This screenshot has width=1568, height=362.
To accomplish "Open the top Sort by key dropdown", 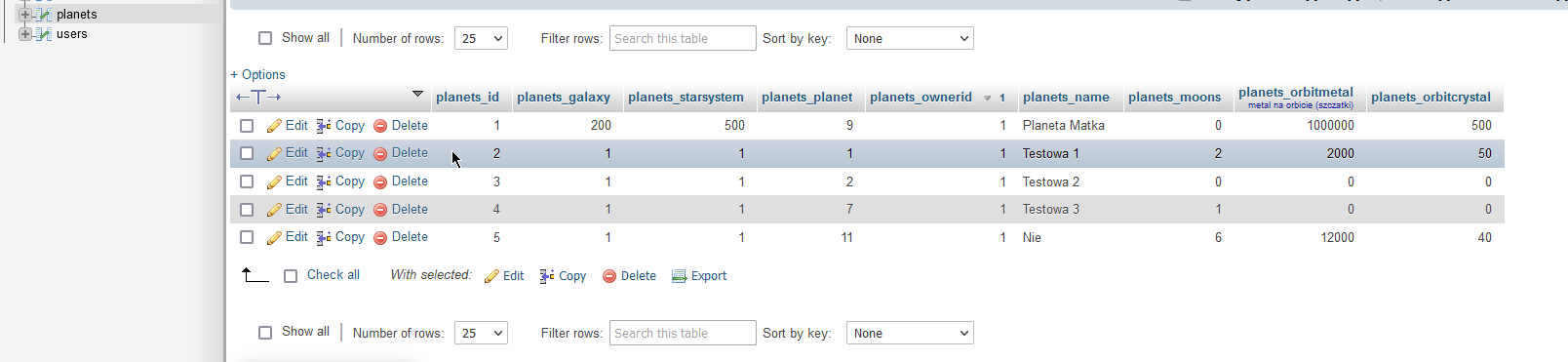I will coord(910,38).
